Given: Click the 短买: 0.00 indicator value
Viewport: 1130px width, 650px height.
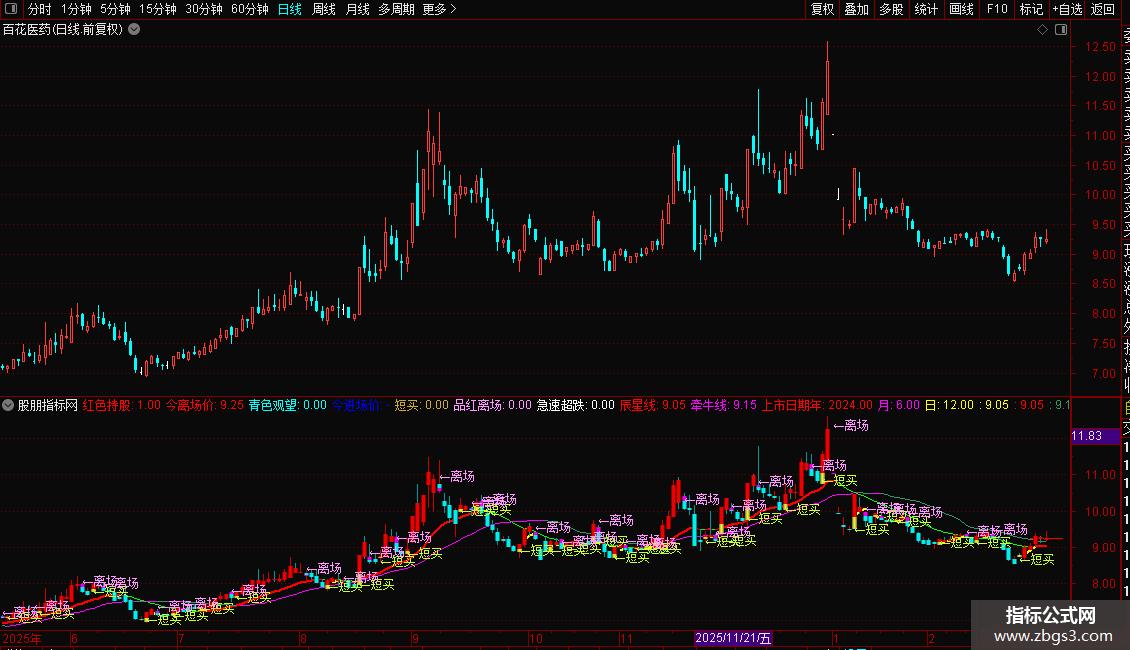Looking at the screenshot, I should point(422,405).
